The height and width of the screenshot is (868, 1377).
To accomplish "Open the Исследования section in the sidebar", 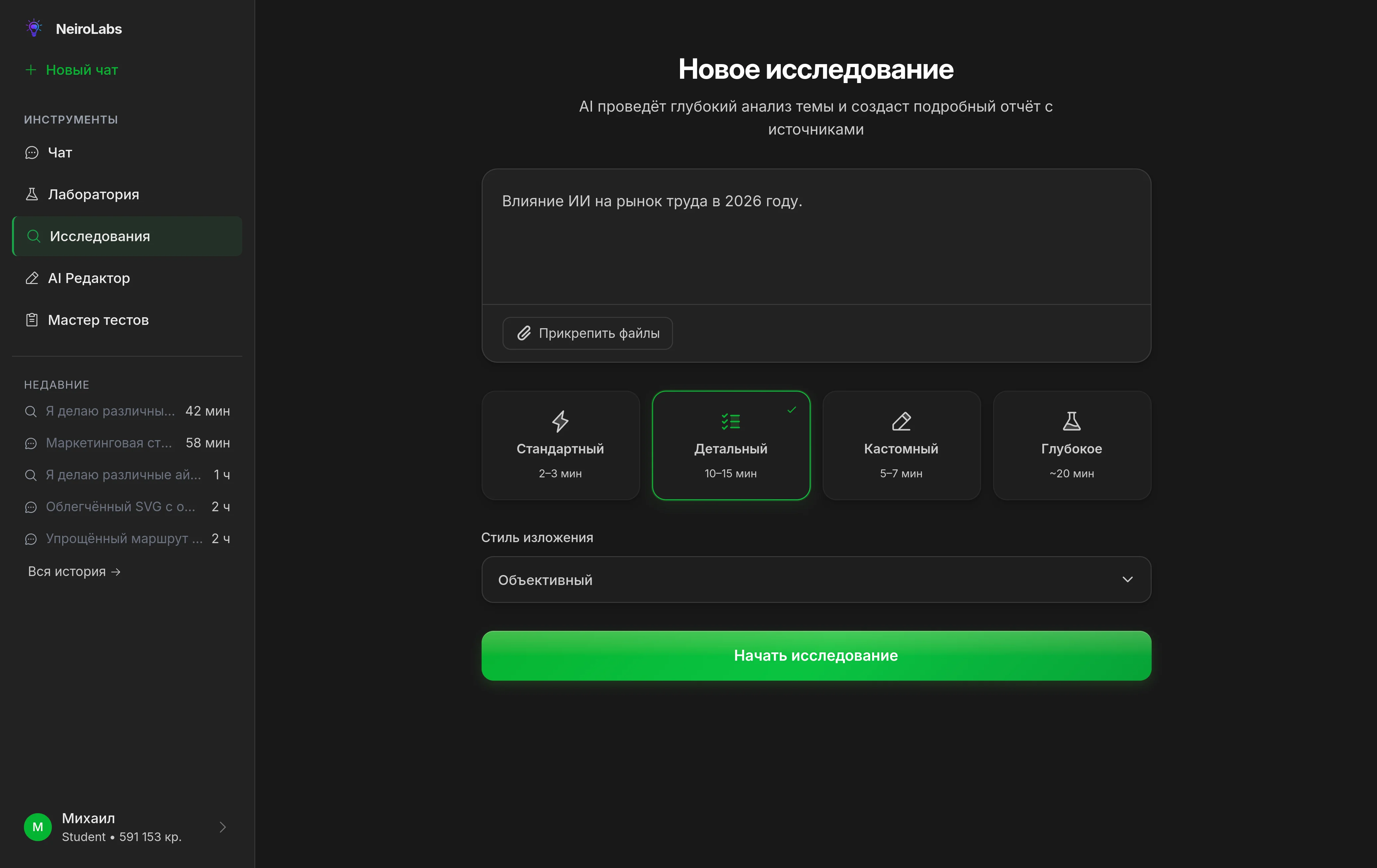I will pyautogui.click(x=100, y=236).
